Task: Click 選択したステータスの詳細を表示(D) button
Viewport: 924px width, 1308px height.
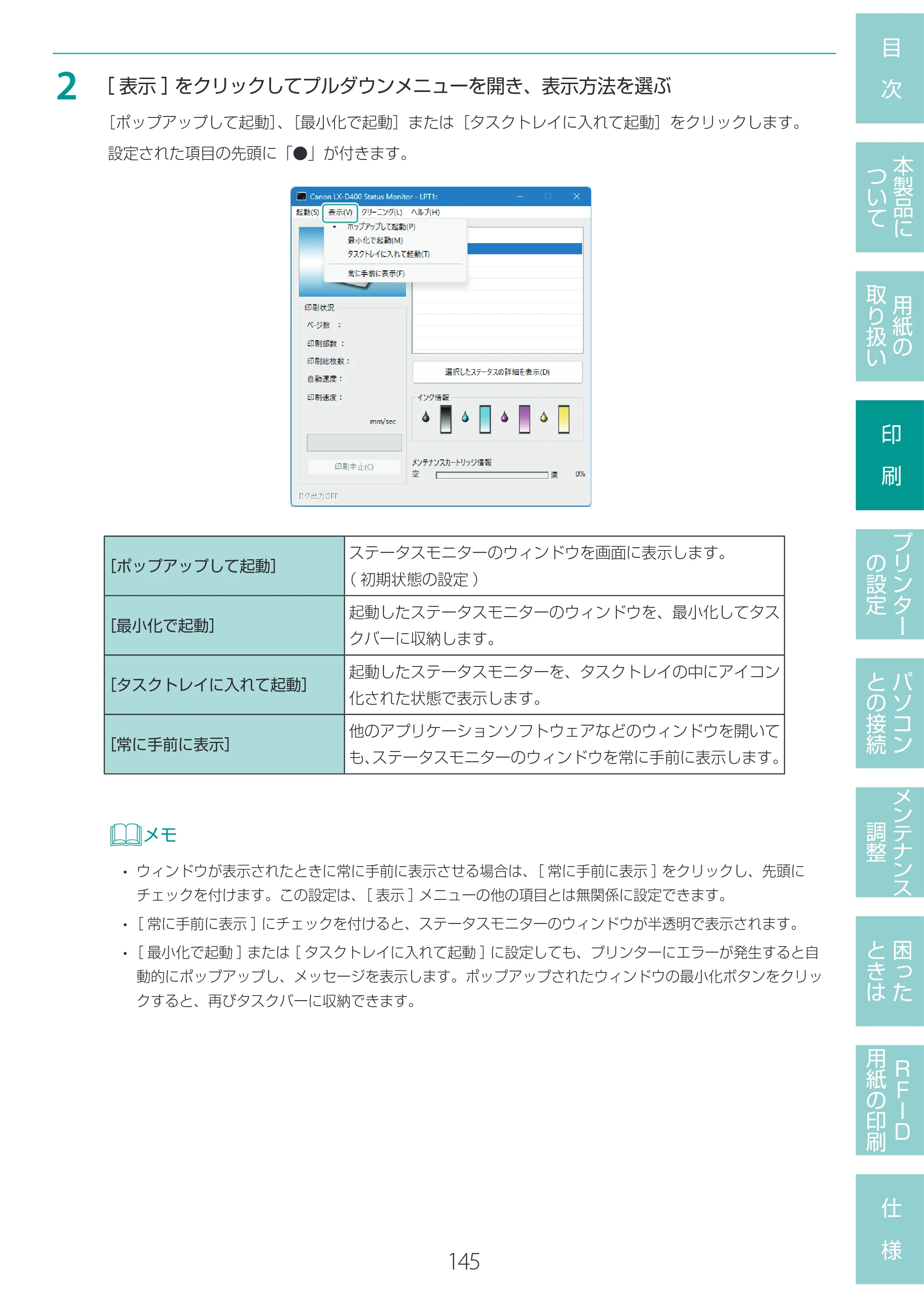Action: (x=497, y=372)
